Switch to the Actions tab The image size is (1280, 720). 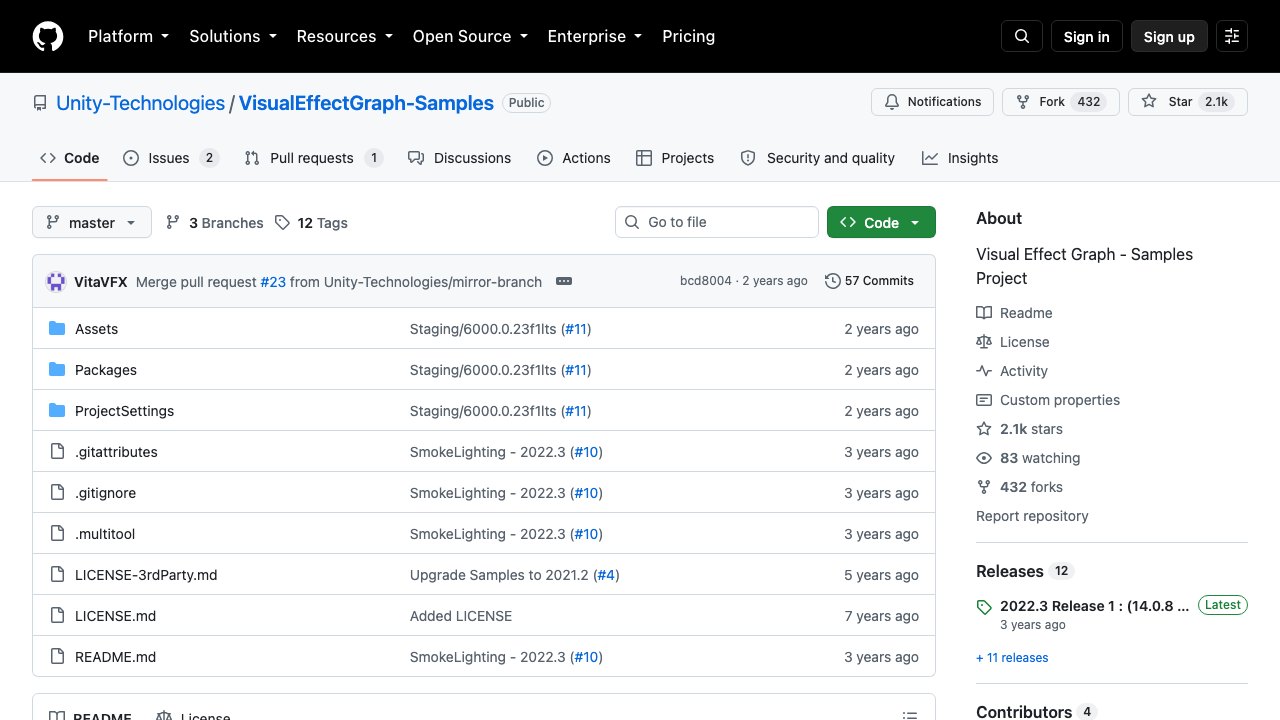[x=574, y=158]
